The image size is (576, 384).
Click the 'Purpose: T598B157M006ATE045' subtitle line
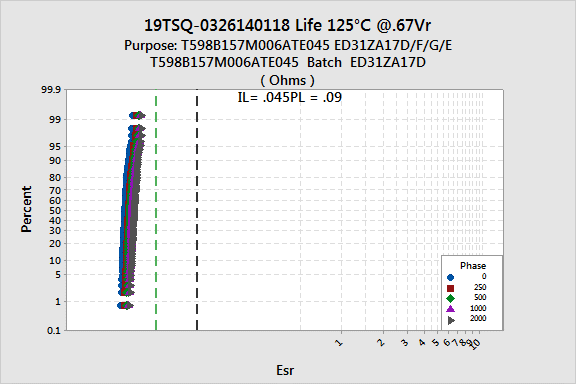227,46
